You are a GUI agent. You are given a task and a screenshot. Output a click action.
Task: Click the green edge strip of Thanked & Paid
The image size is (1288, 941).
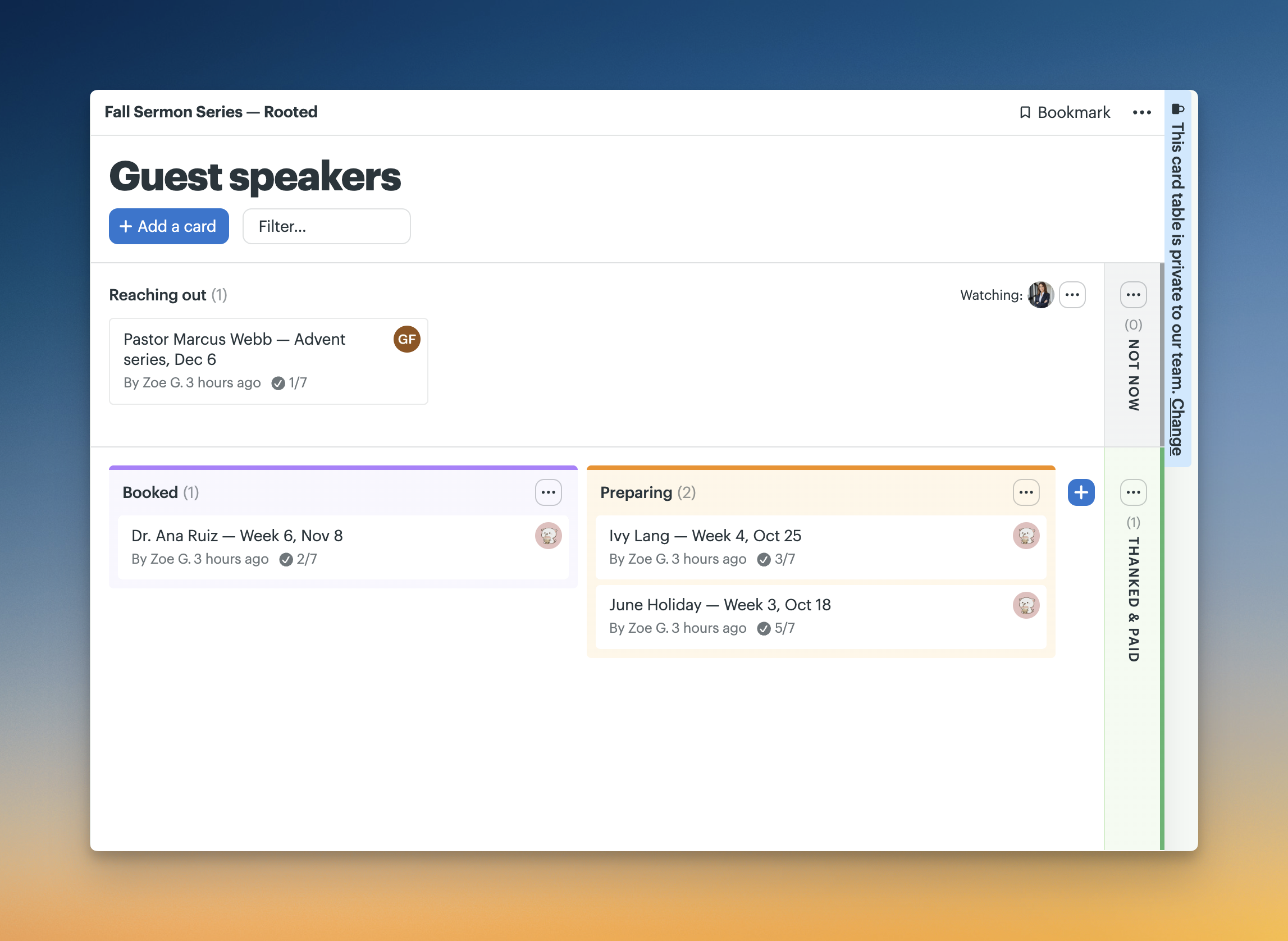pyautogui.click(x=1162, y=650)
